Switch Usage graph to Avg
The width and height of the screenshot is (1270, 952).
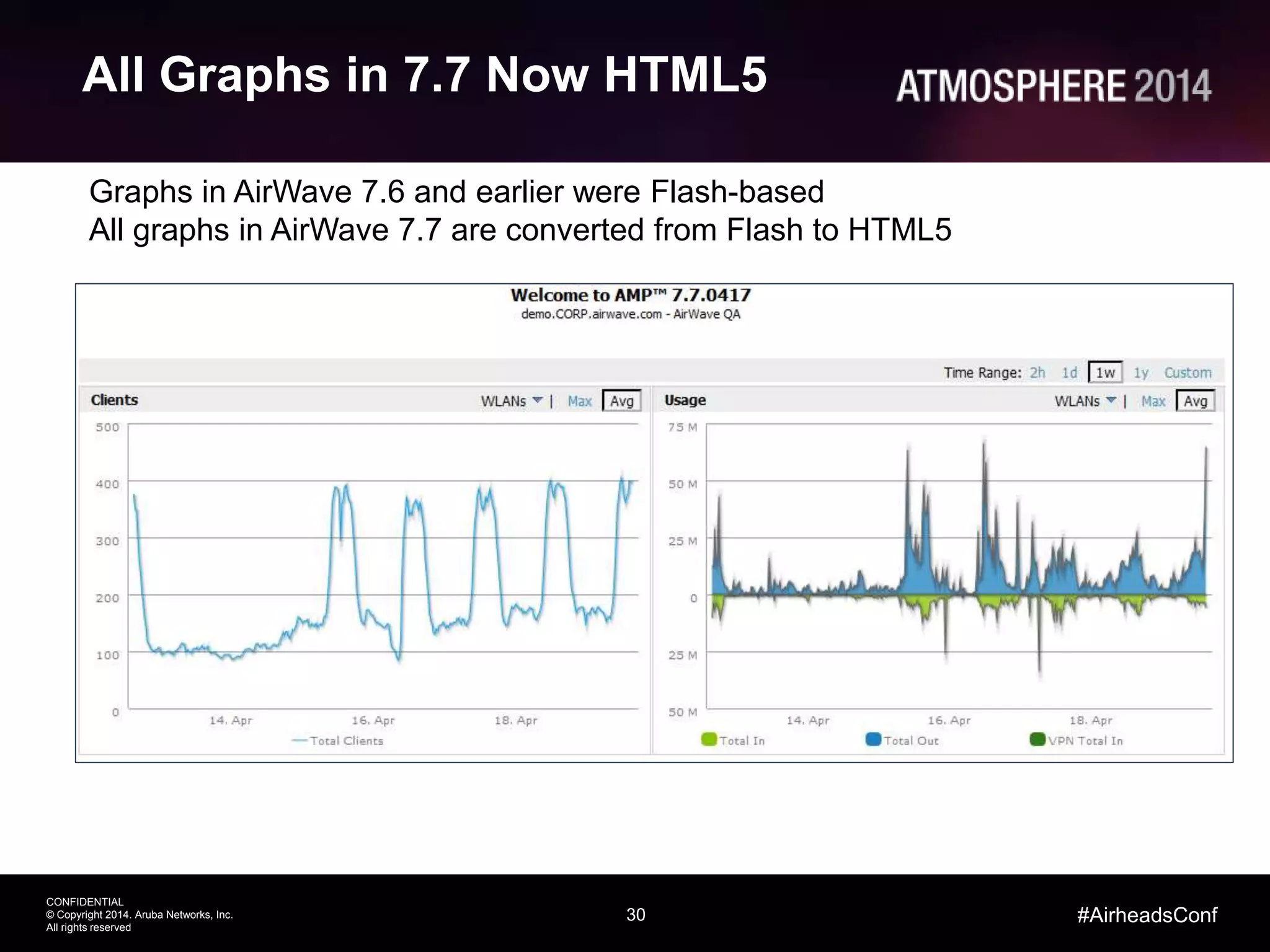tap(1196, 401)
